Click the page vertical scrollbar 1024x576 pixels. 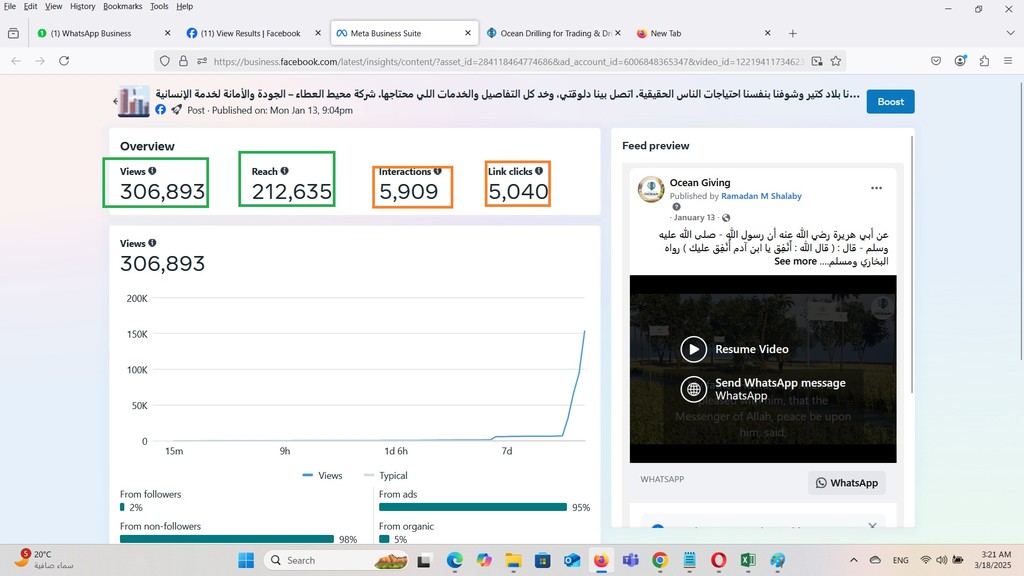pos(1021,221)
